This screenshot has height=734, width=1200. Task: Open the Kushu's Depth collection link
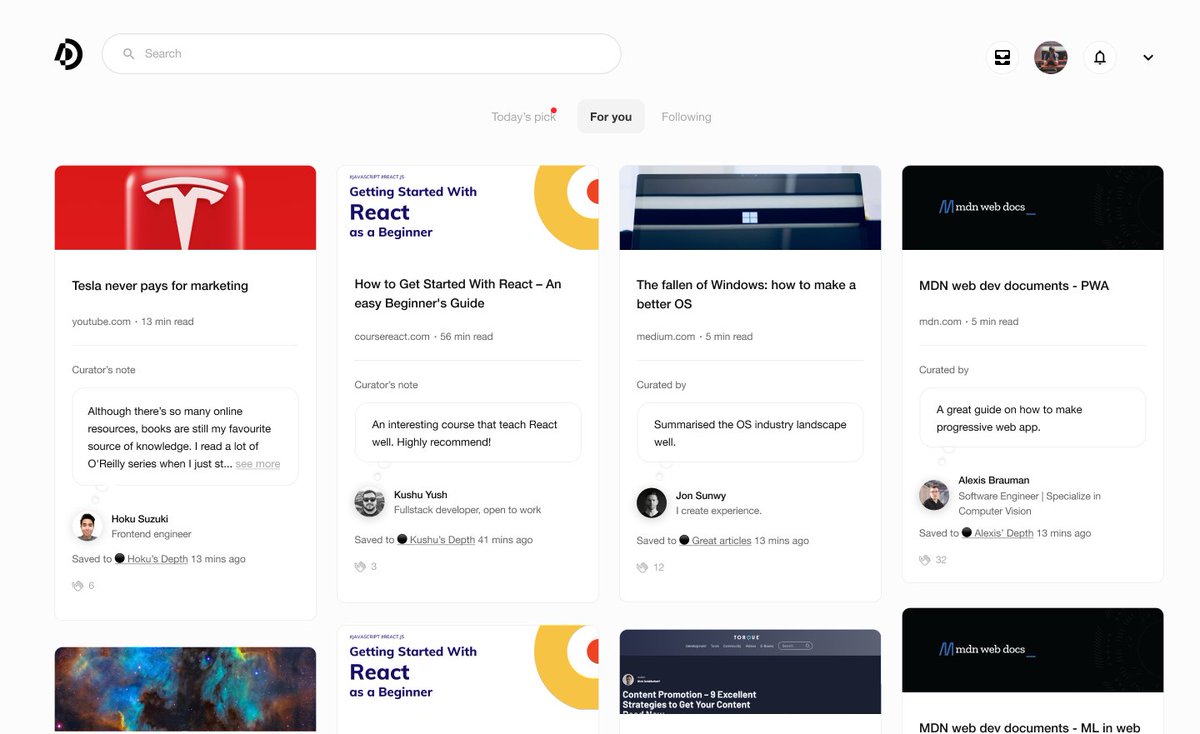pos(442,540)
